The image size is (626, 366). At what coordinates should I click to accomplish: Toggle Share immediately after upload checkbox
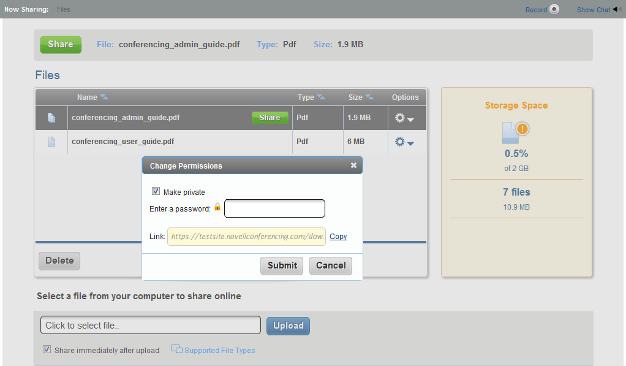click(x=47, y=349)
